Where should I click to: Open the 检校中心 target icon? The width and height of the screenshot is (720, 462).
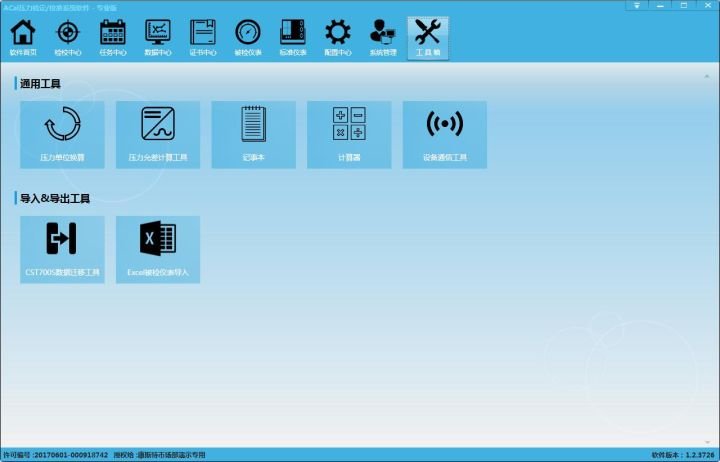(x=68, y=38)
